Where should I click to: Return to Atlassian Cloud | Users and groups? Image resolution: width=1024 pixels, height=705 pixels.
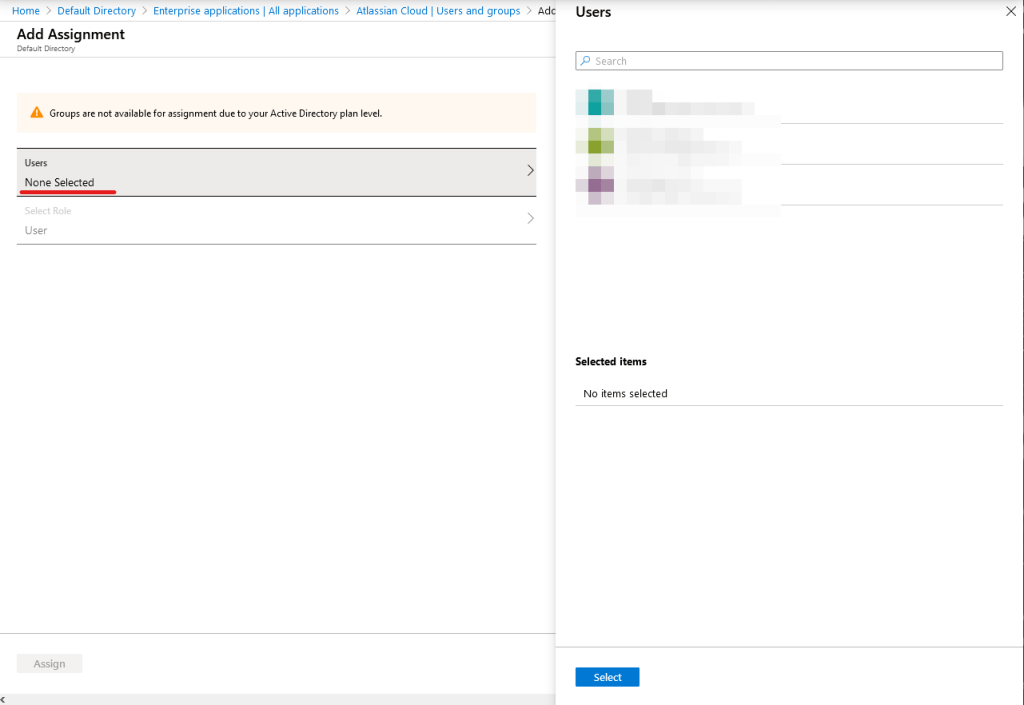[438, 11]
